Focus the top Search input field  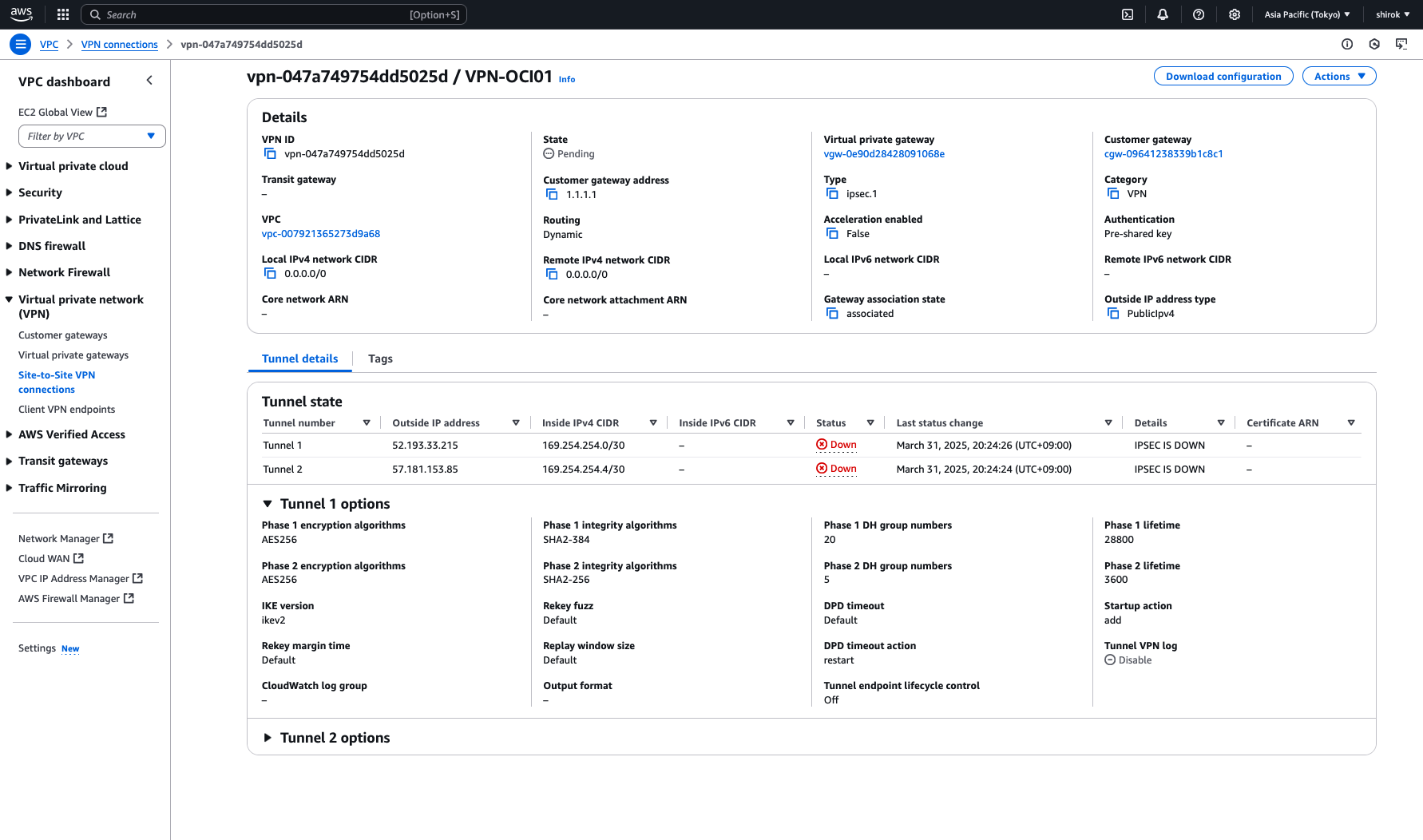(x=274, y=14)
